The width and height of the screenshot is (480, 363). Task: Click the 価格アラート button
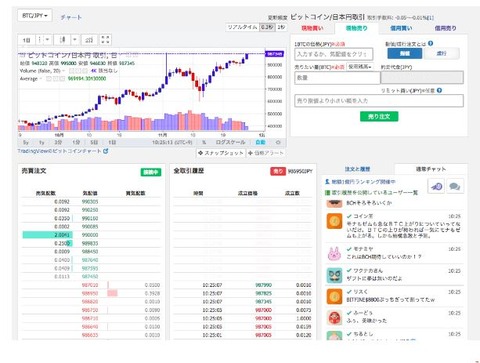[266, 153]
